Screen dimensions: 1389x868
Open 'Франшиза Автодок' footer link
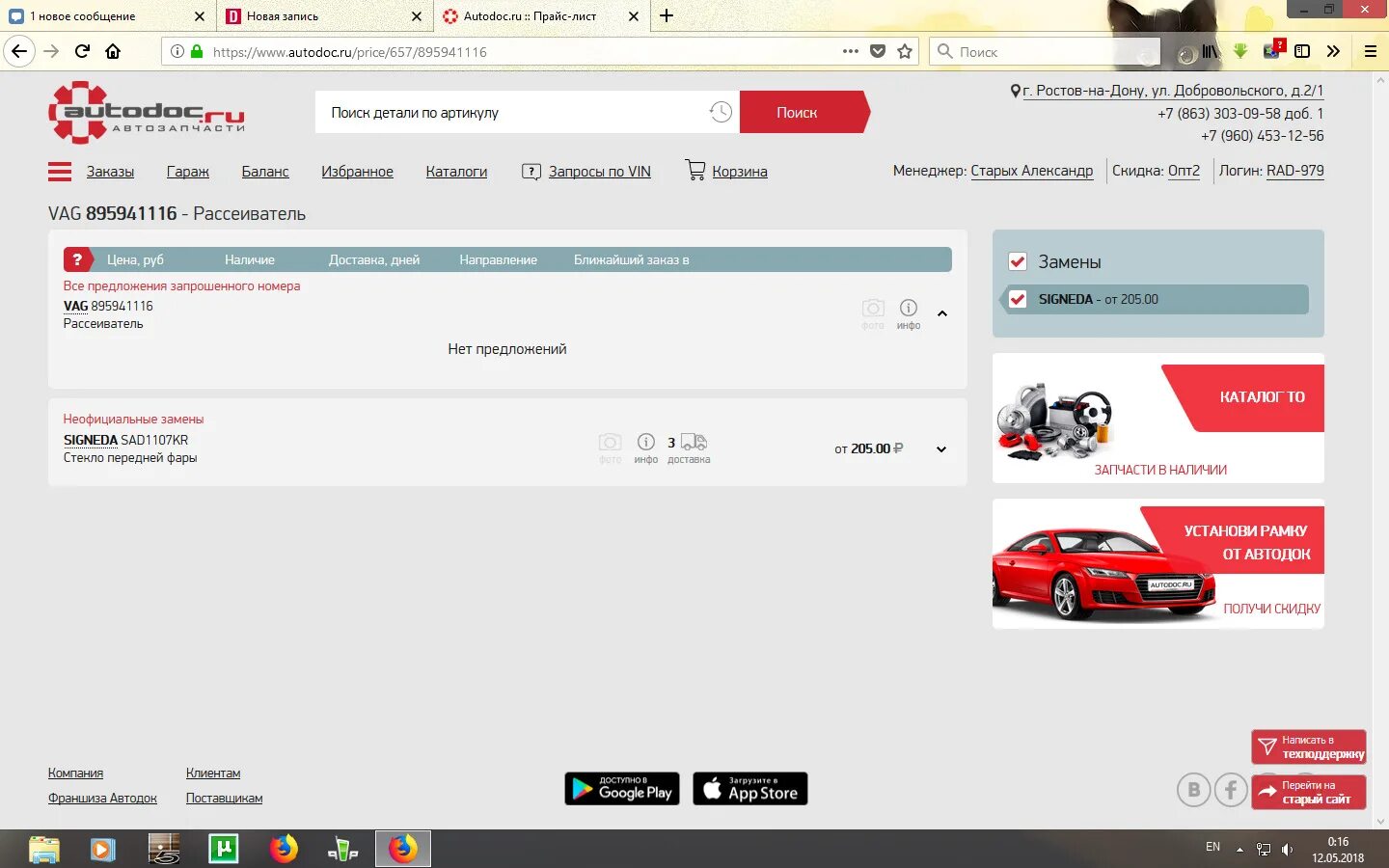102,798
